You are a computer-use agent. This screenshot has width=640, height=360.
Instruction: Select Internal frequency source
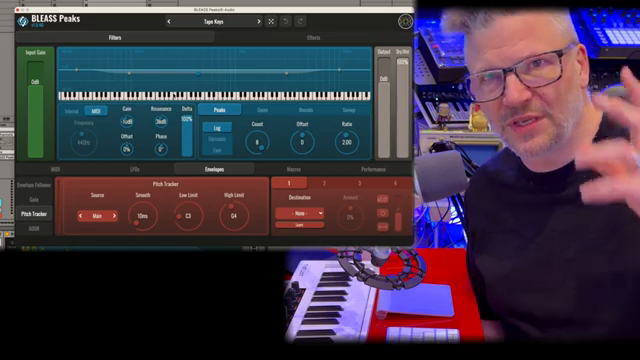pos(71,111)
